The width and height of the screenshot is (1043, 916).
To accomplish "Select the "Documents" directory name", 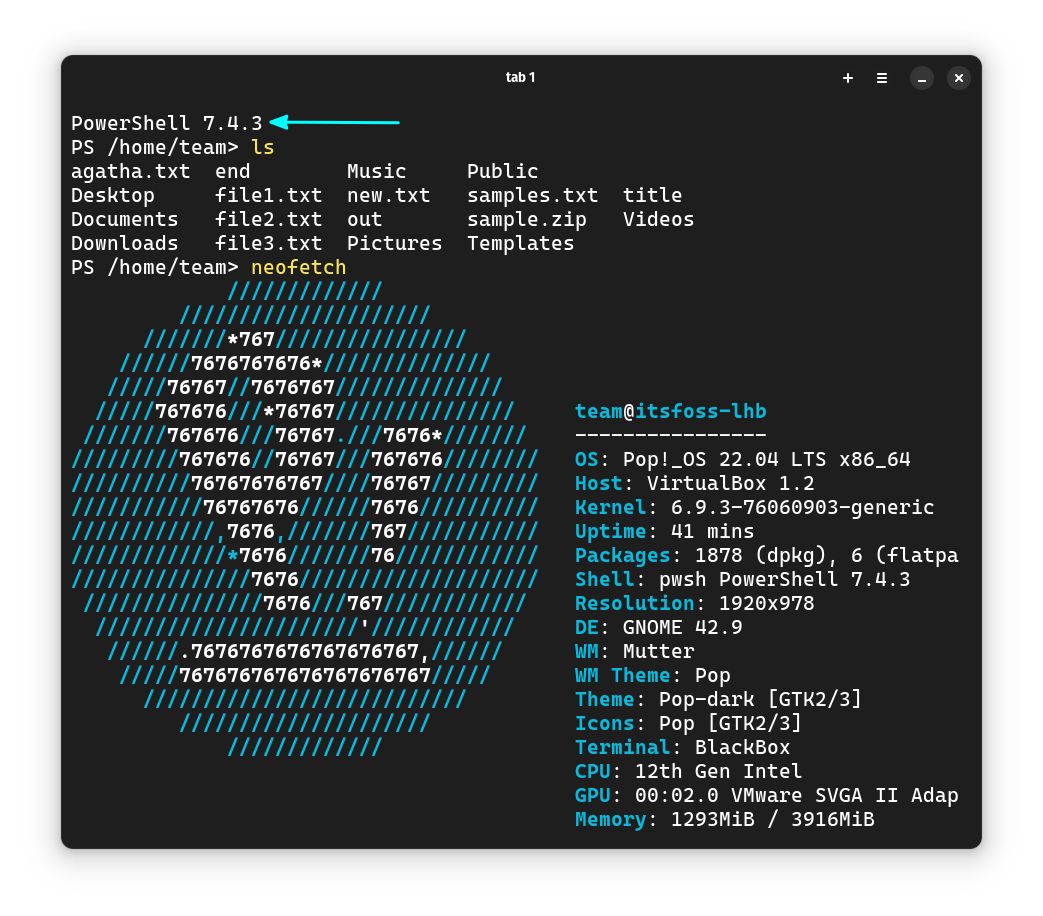I will pos(125,219).
